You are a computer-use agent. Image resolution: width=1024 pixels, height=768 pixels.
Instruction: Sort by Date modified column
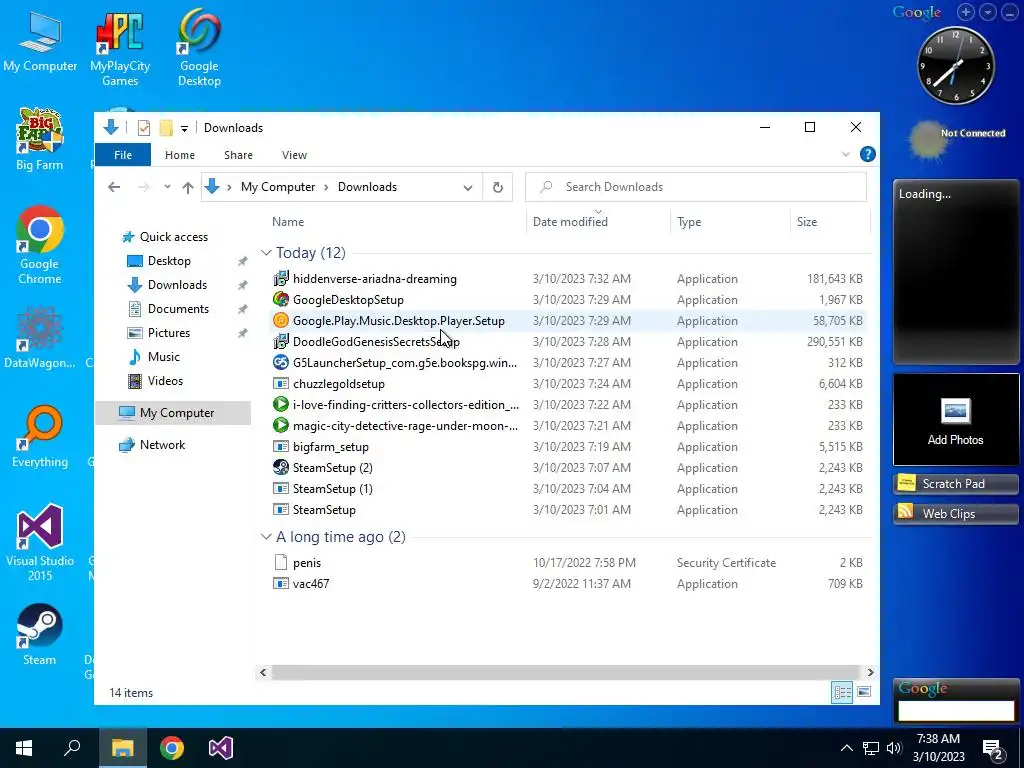[x=570, y=222]
